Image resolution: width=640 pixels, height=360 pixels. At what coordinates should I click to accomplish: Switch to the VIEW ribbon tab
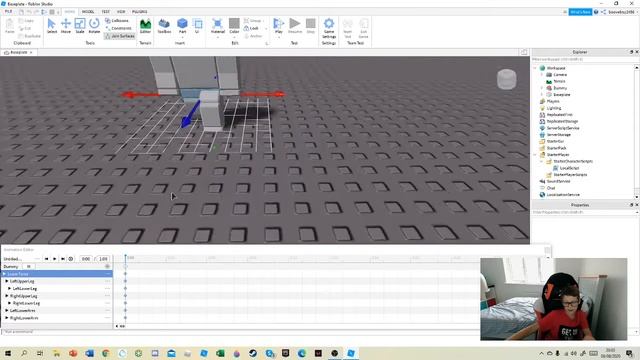pyautogui.click(x=121, y=12)
